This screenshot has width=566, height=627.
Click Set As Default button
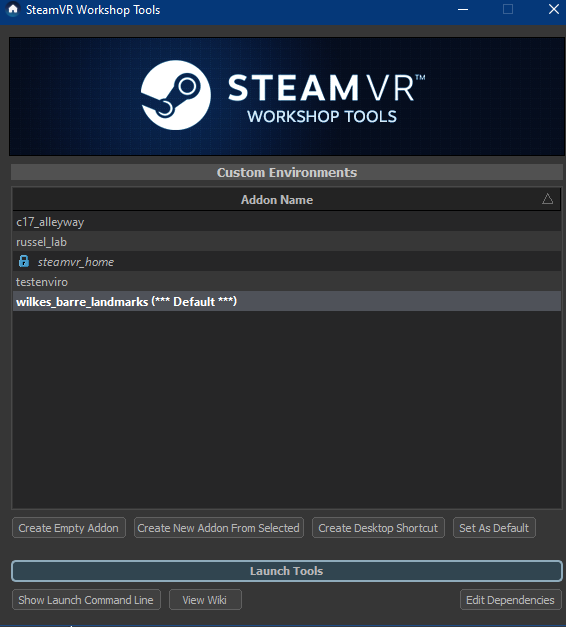[x=494, y=528]
